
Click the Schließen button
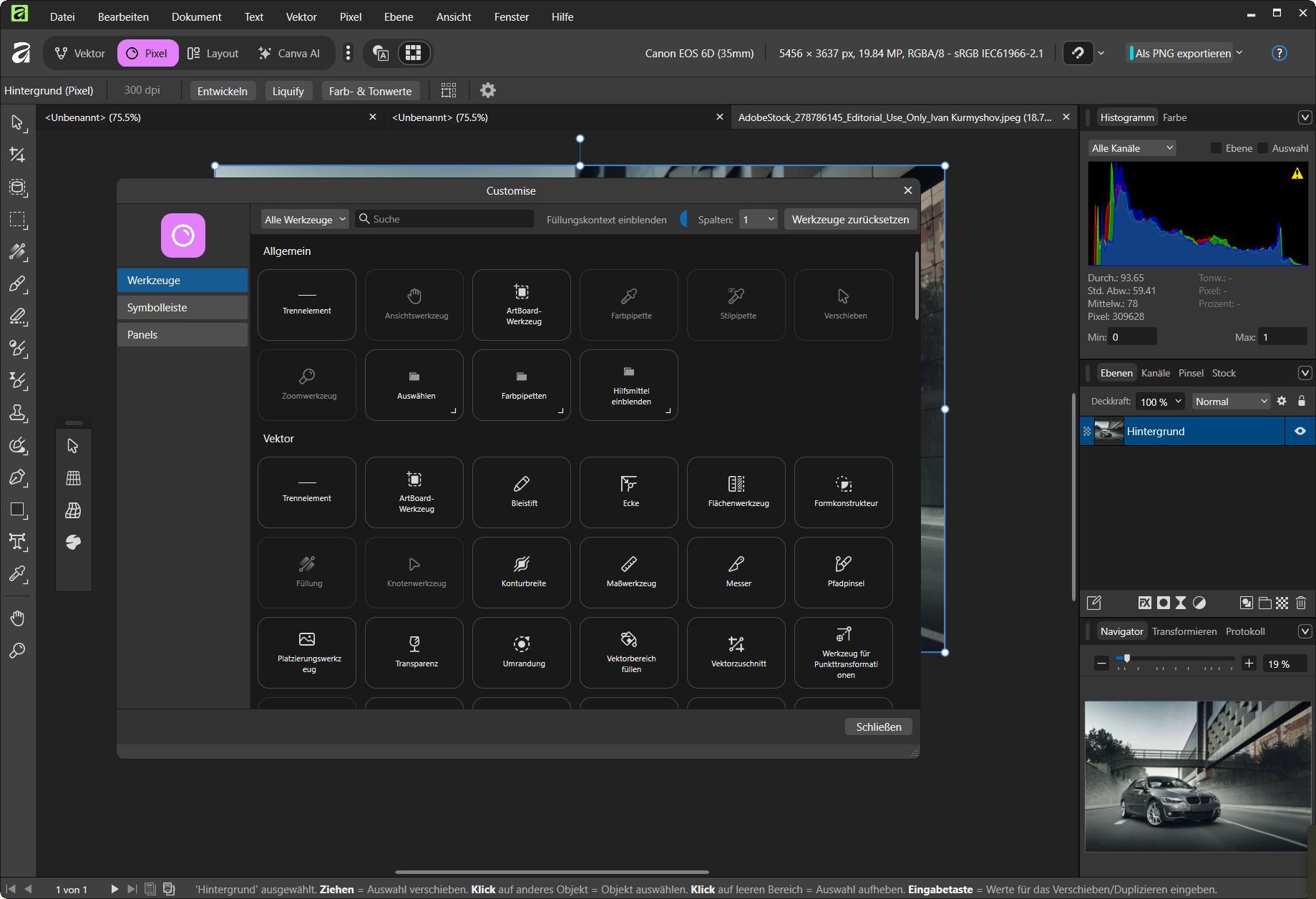point(878,727)
